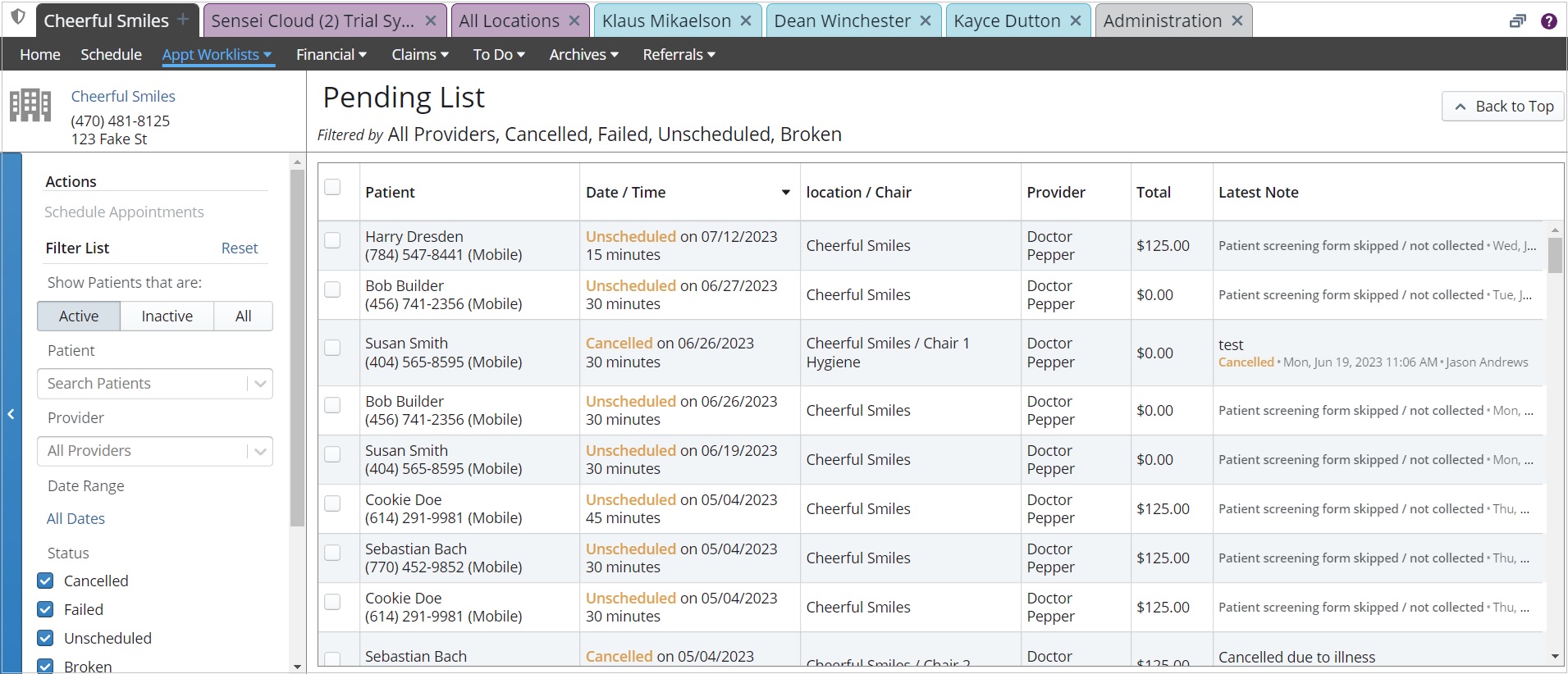Open the Schedule menu item

pos(111,54)
